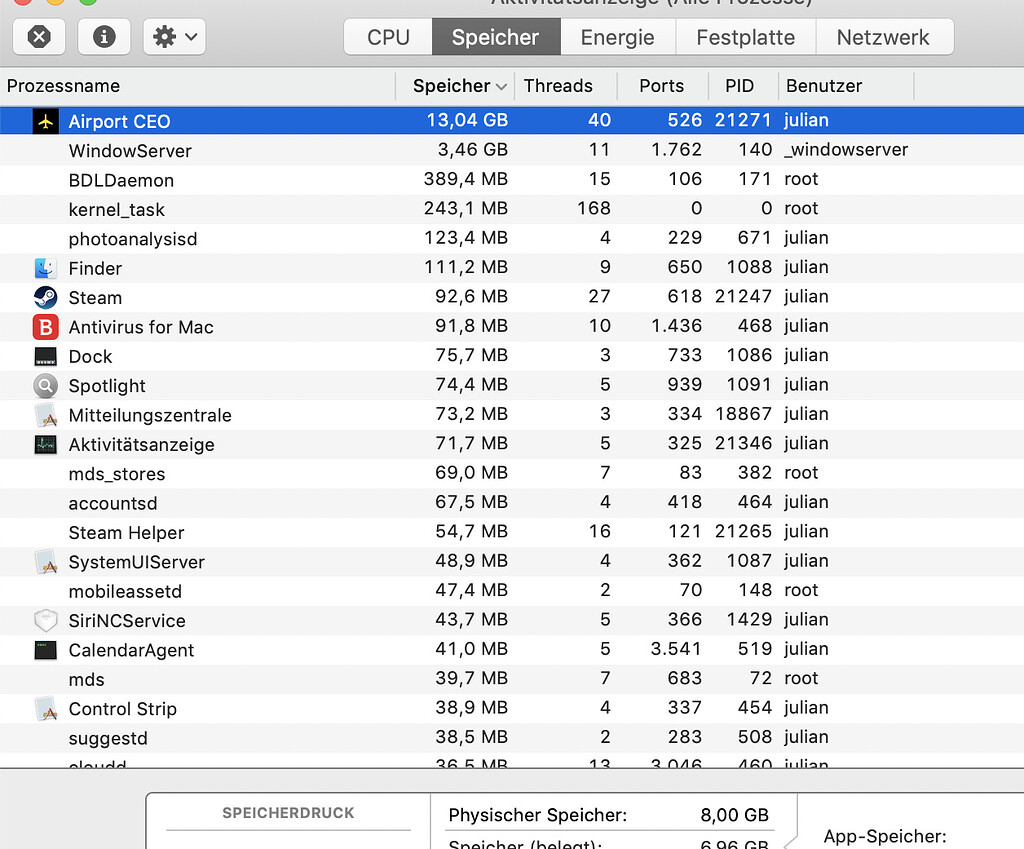Open the gear actions dropdown menu
The height and width of the screenshot is (849, 1024).
point(174,37)
